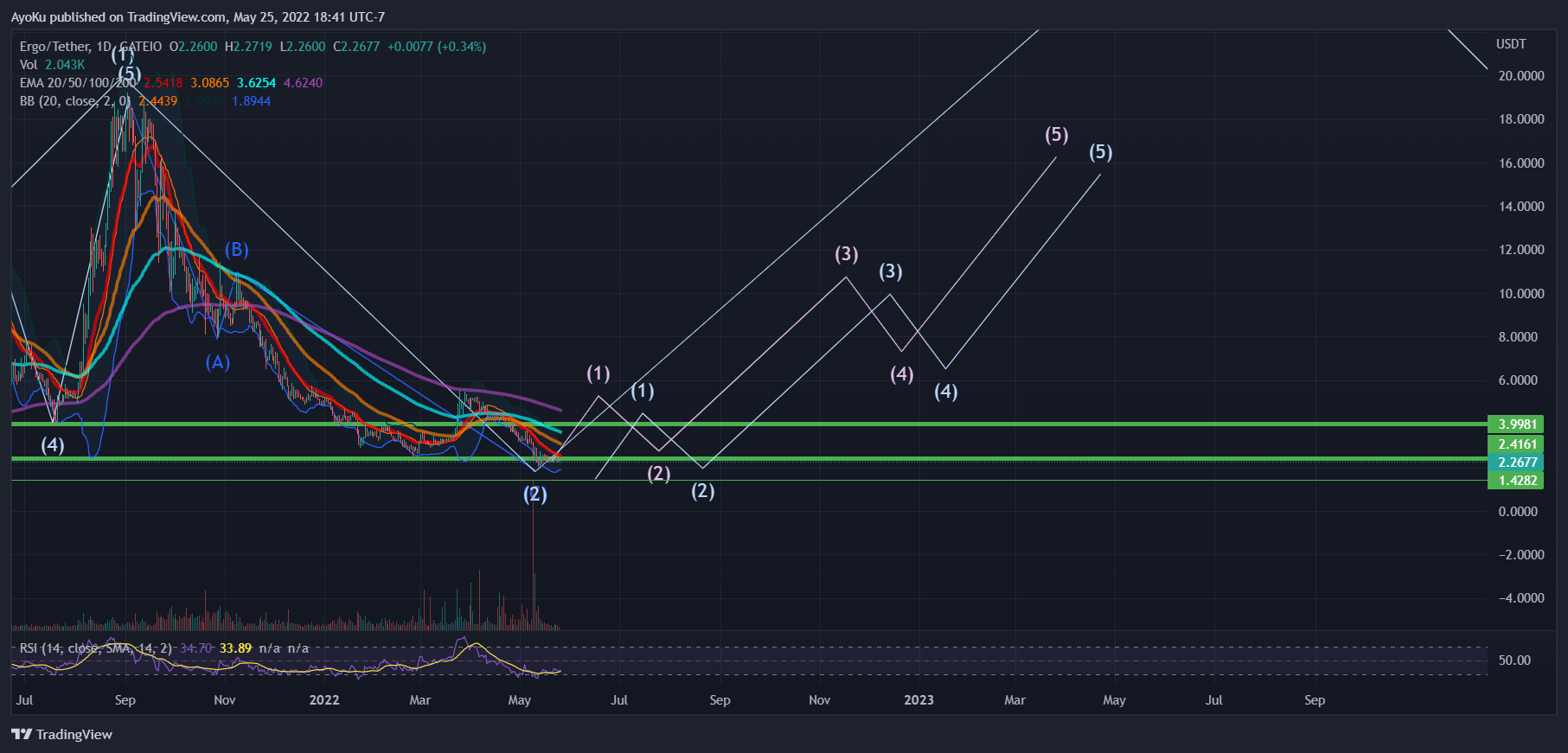Click the yellow RSI value 33.89
The height and width of the screenshot is (753, 1568).
point(235,648)
